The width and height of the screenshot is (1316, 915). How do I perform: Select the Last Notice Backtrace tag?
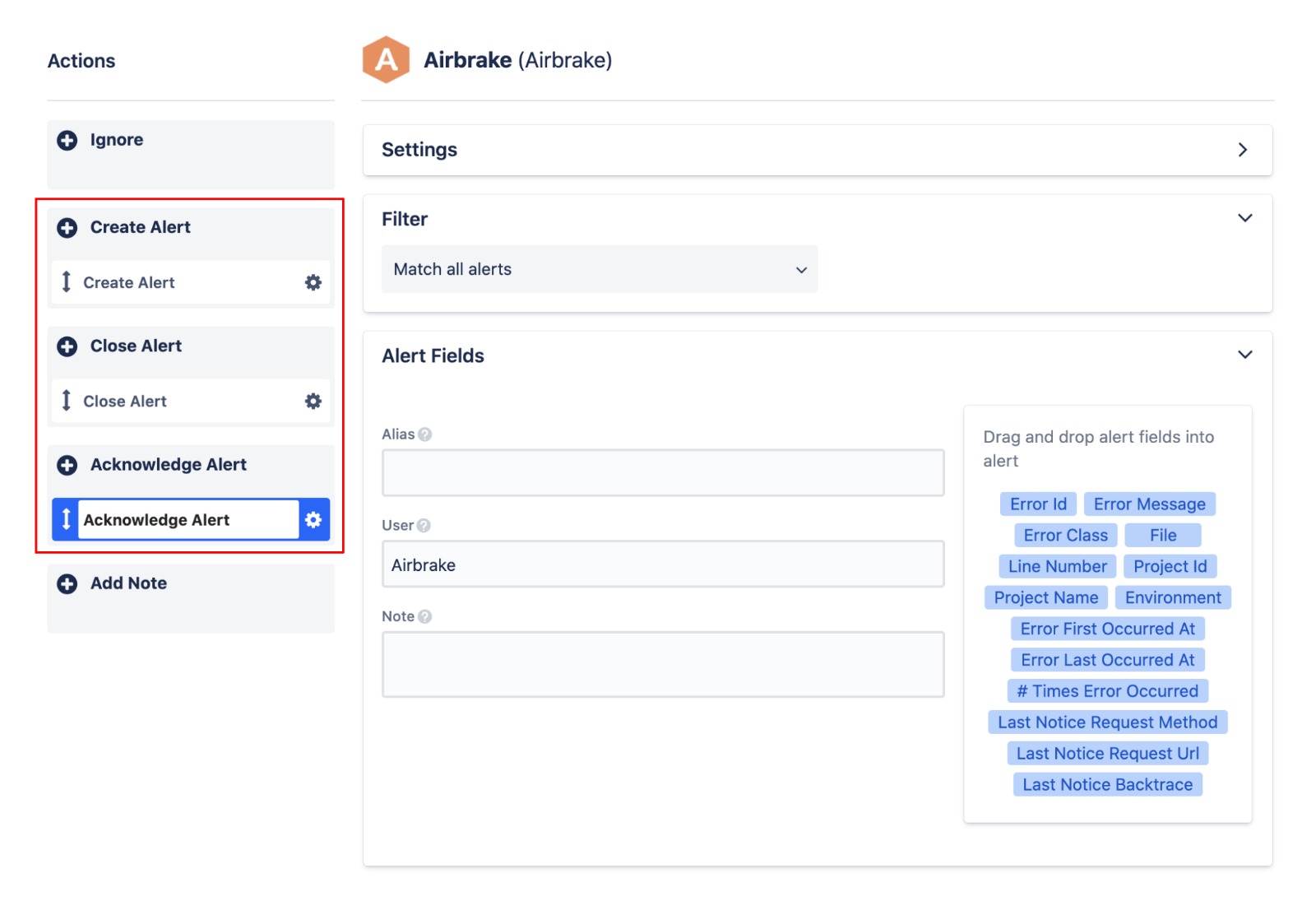(1108, 786)
